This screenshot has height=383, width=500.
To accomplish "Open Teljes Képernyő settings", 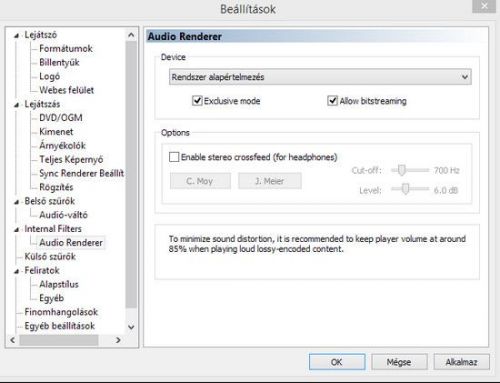I will click(x=71, y=159).
